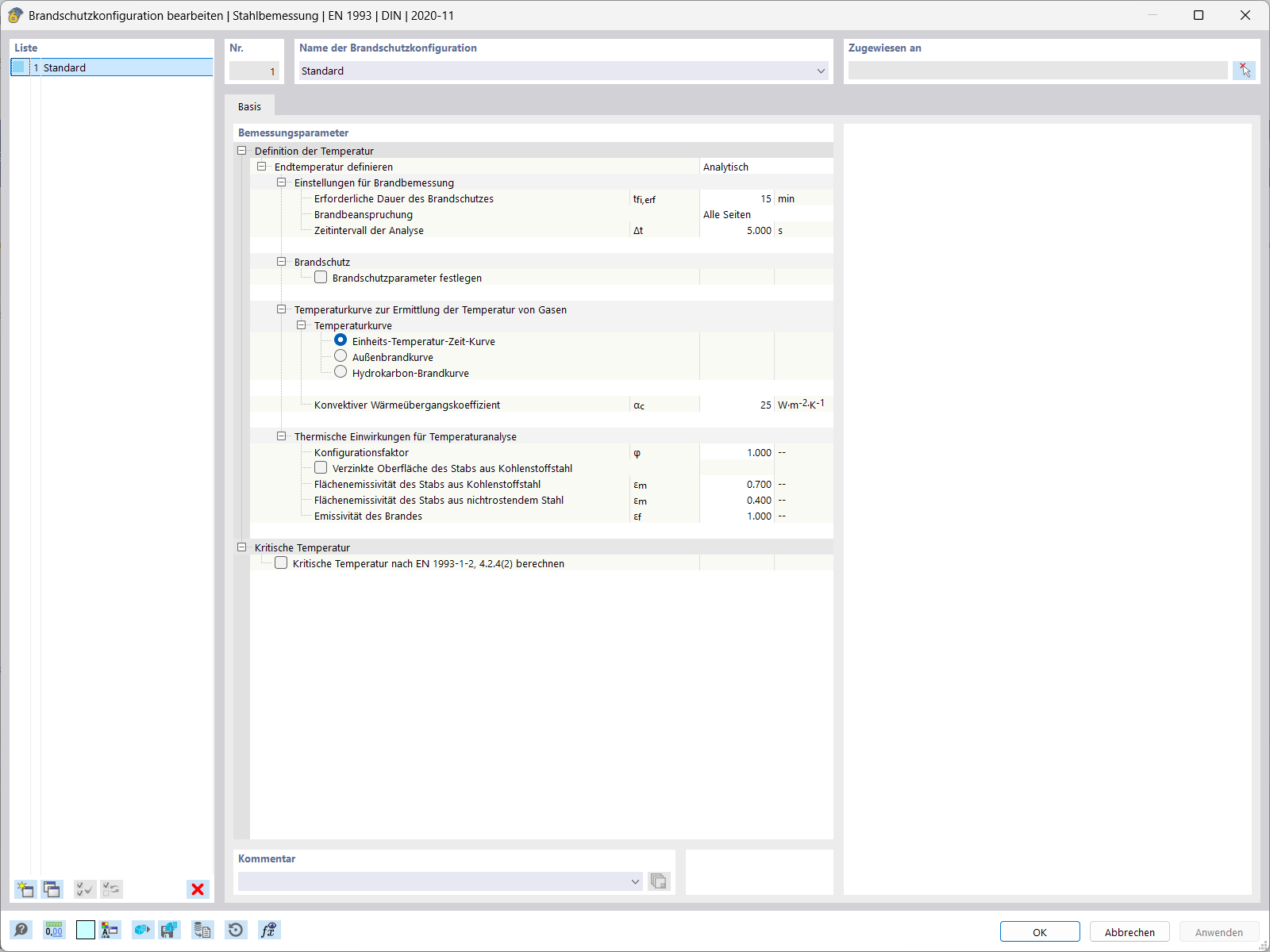Delete the selected configuration

coord(197,889)
